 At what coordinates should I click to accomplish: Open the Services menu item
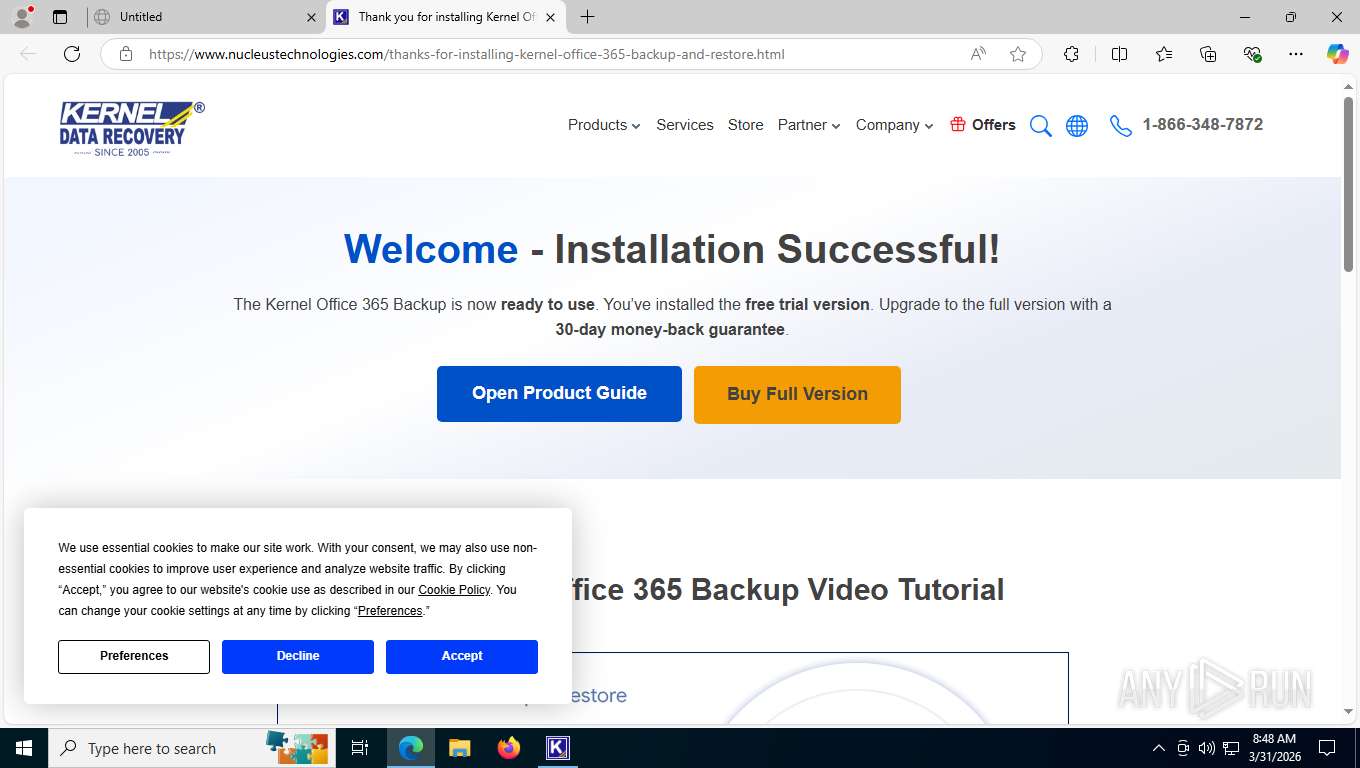point(685,125)
